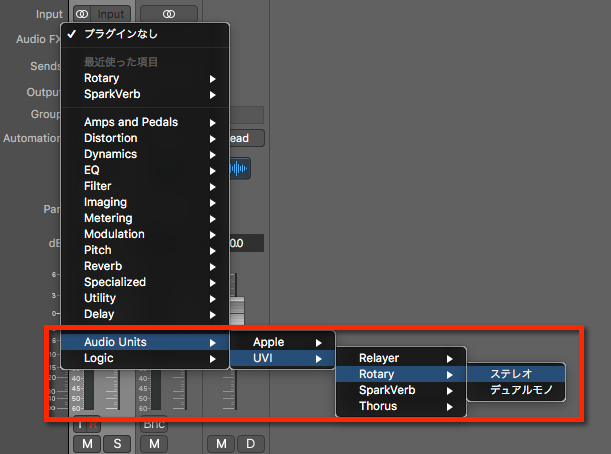Open the Logic submenu entry

(145, 358)
